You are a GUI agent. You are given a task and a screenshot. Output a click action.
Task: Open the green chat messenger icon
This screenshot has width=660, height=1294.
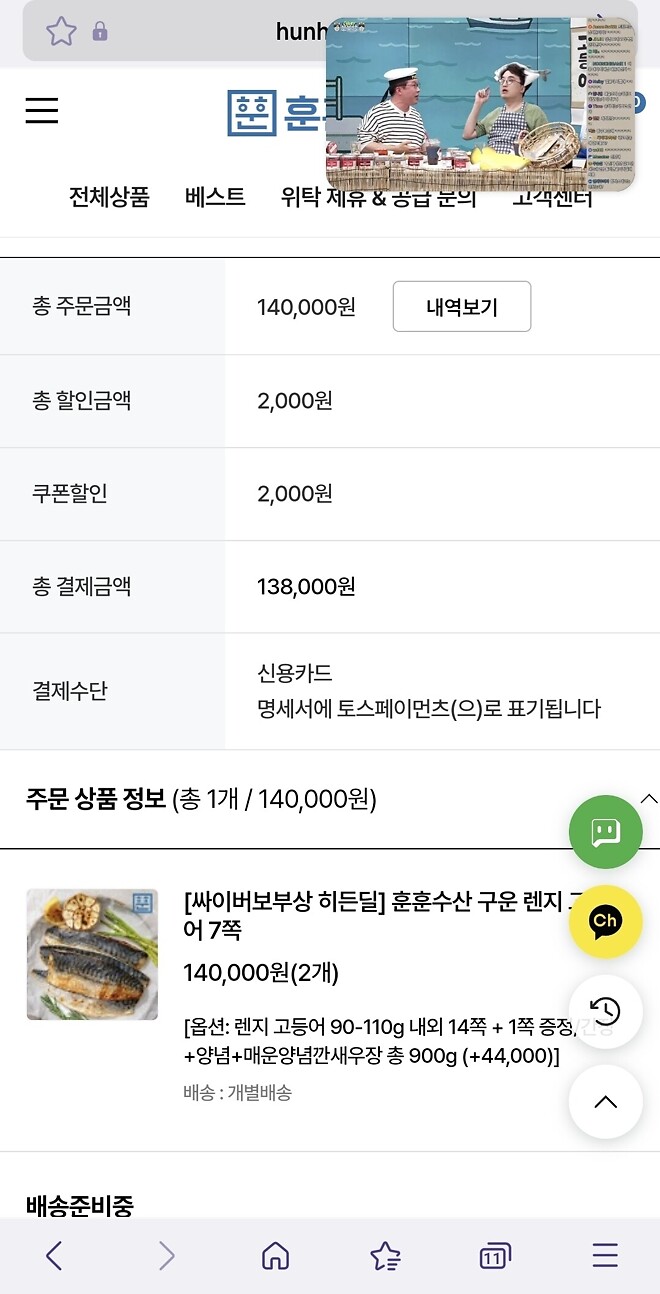point(605,832)
